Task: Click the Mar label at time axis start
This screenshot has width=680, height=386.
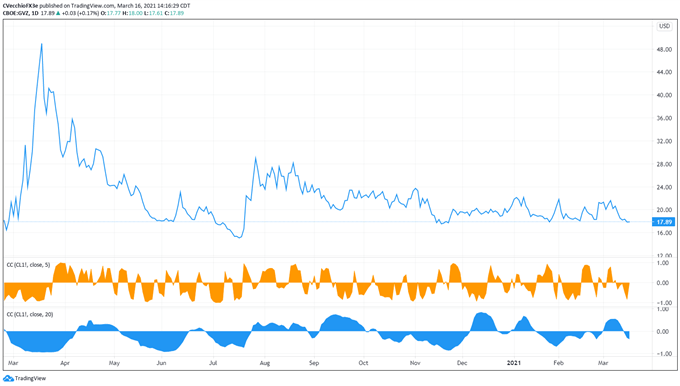Action: click(x=13, y=363)
